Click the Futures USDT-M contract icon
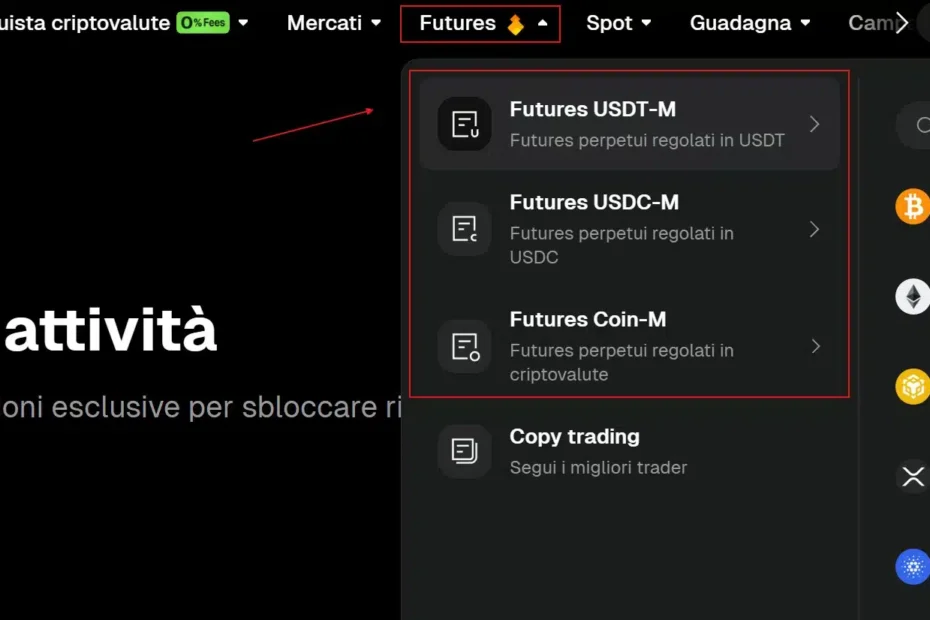The width and height of the screenshot is (930, 620). (464, 124)
